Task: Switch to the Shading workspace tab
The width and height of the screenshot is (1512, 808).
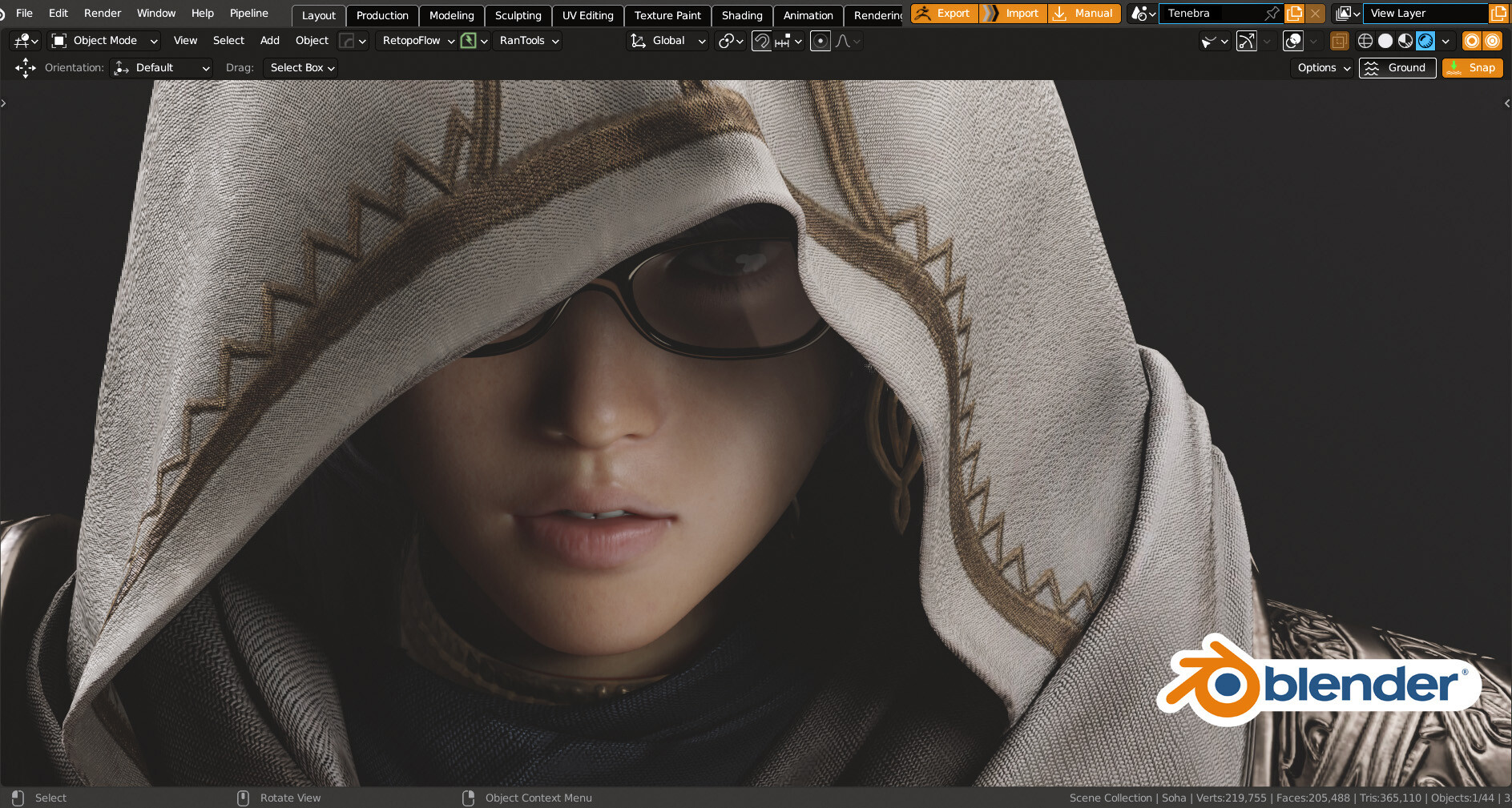Action: pyautogui.click(x=742, y=16)
